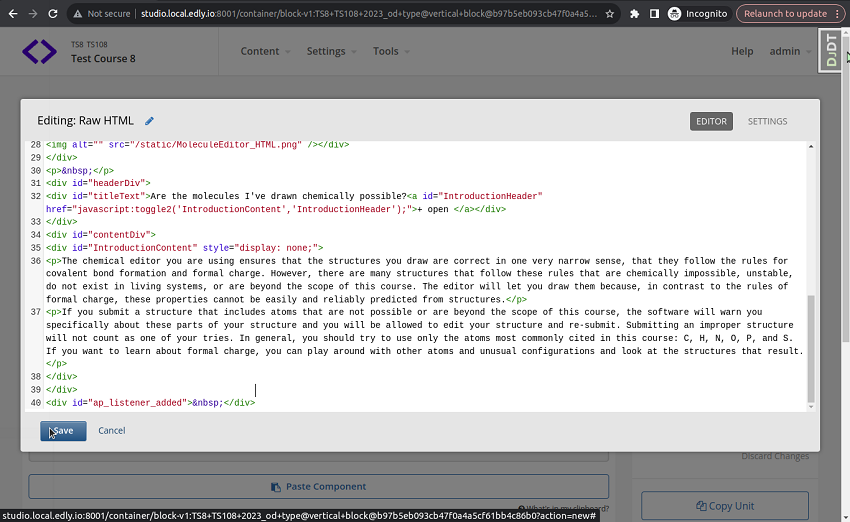Open the Studio logo home link
Screen dimensions: 850x522
click(x=40, y=51)
